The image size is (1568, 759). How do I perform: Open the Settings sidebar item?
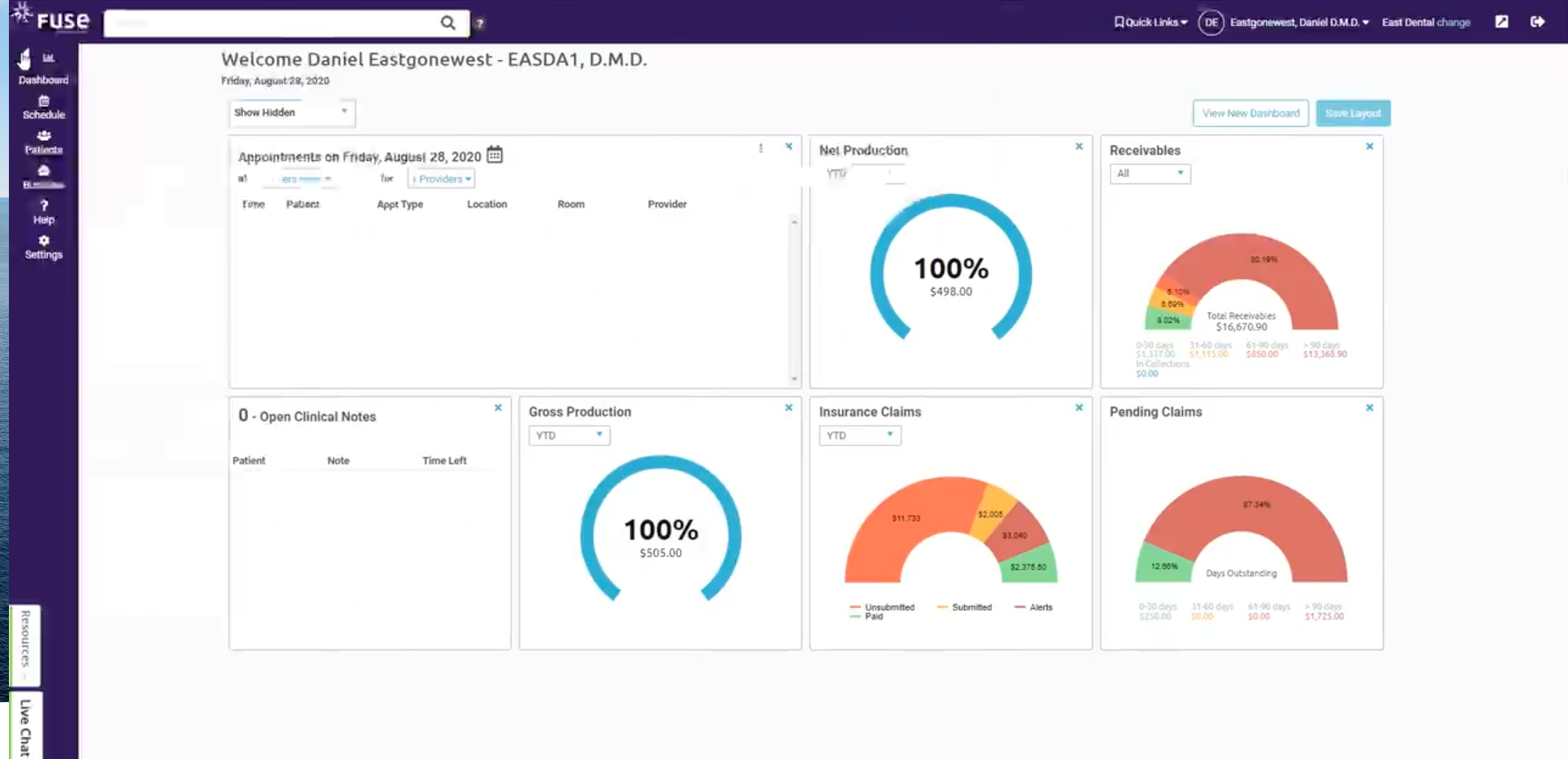[x=44, y=247]
